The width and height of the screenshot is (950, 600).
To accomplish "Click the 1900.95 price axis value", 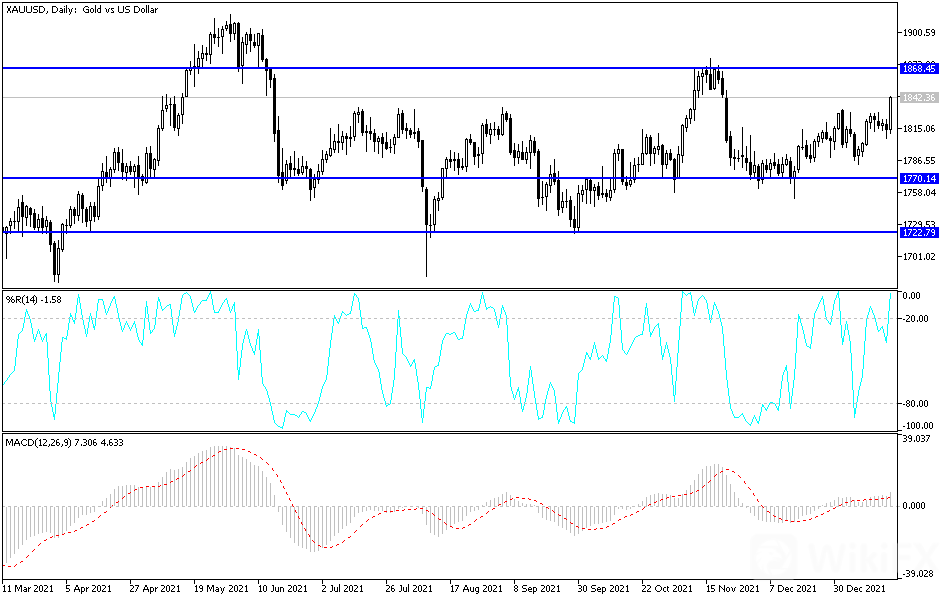I will point(917,33).
